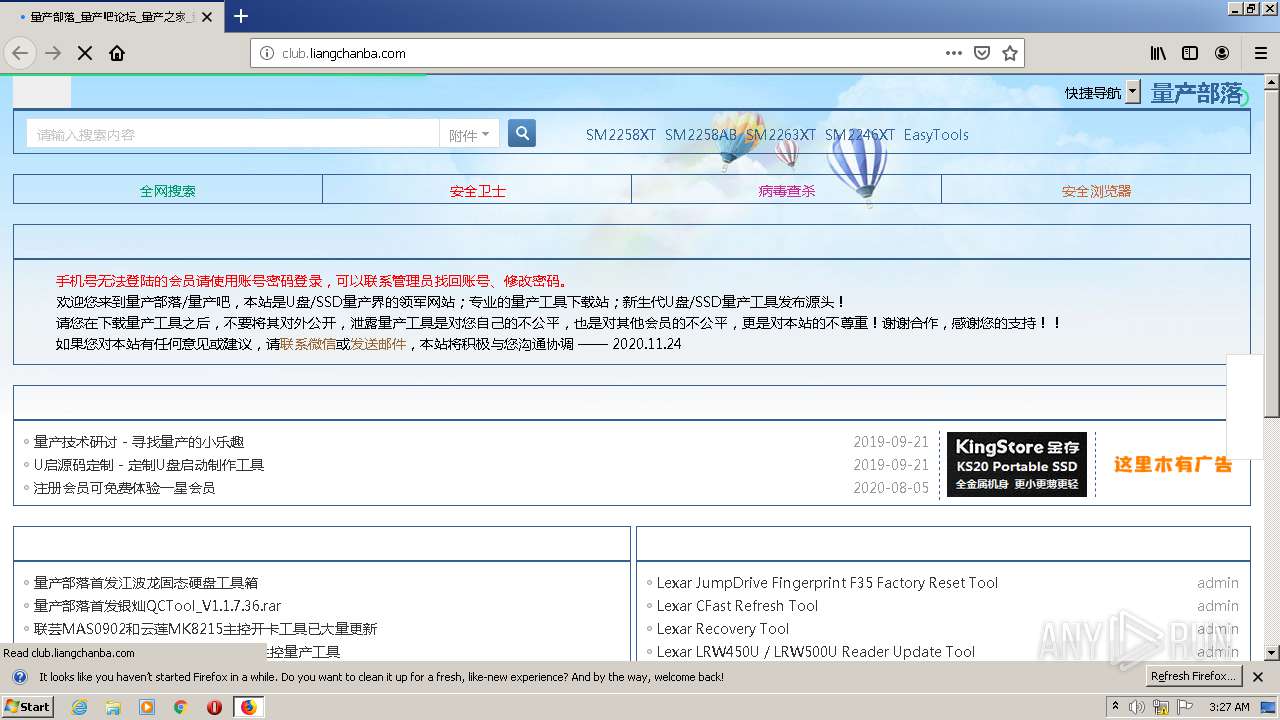
Task: Bookmark this page with the star
Action: pyautogui.click(x=1010, y=53)
